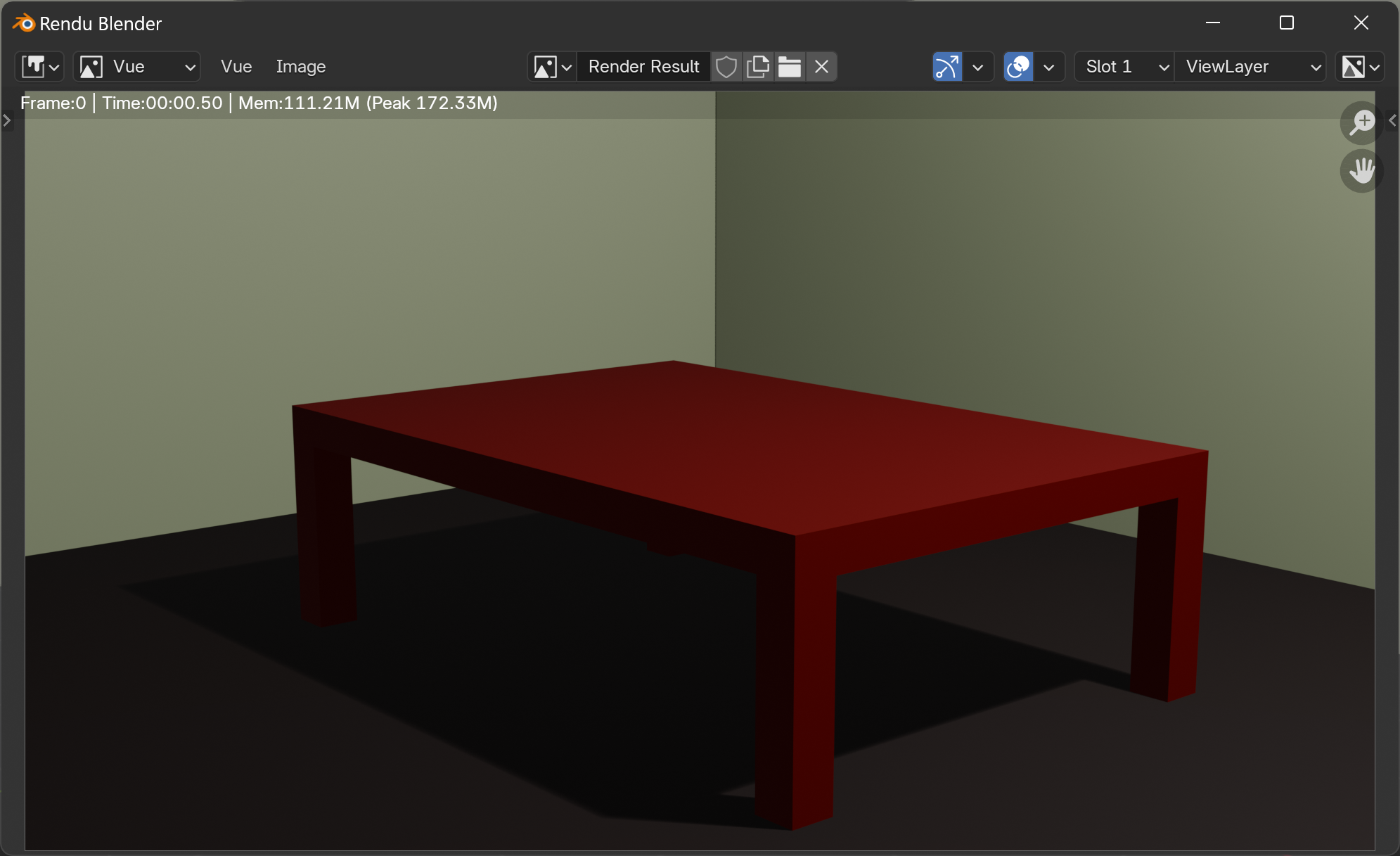Image resolution: width=1400 pixels, height=856 pixels.
Task: Toggle the show overlays button
Action: tap(1018, 67)
